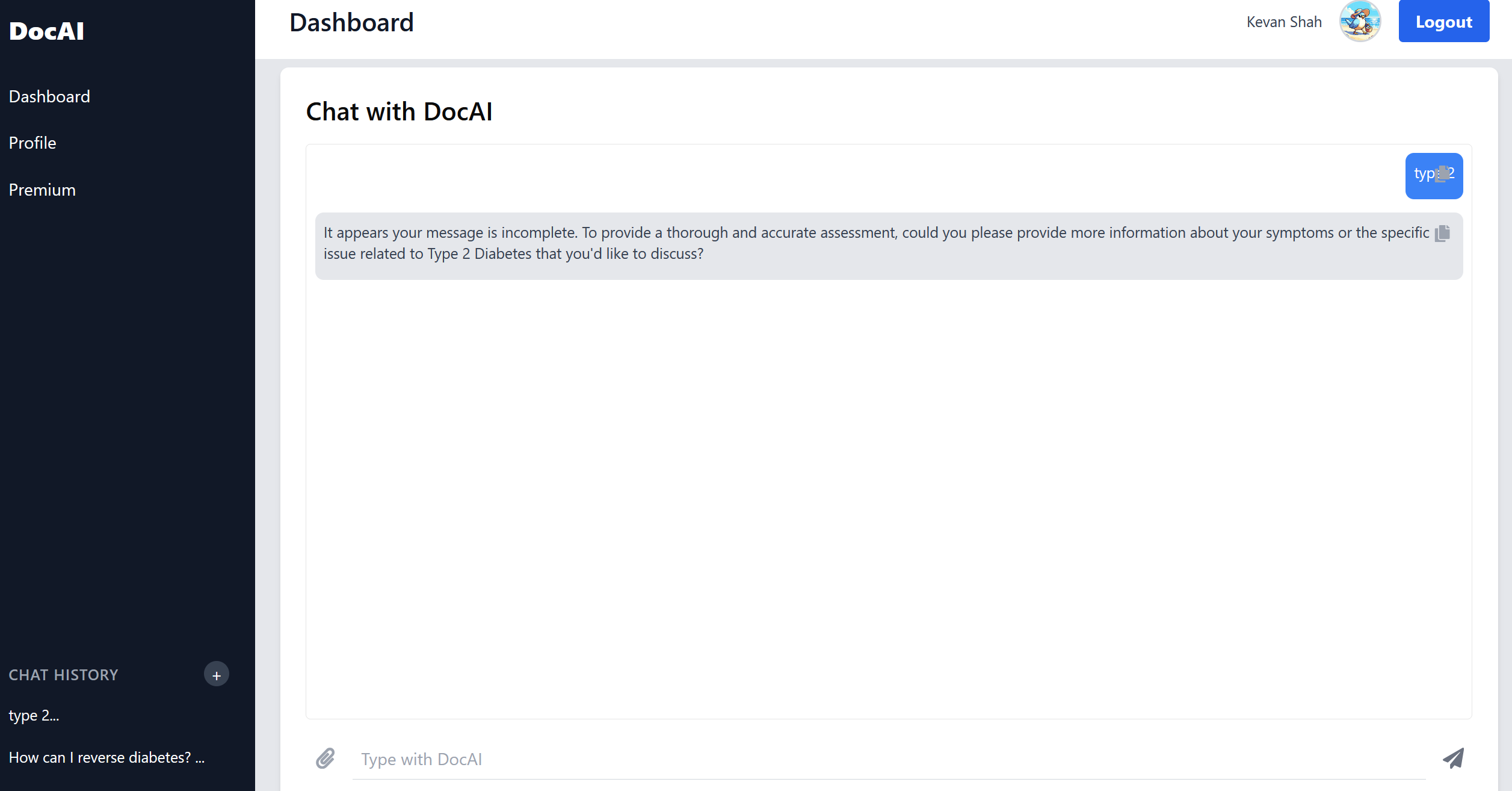Copy the DocAI response message

tap(1442, 233)
